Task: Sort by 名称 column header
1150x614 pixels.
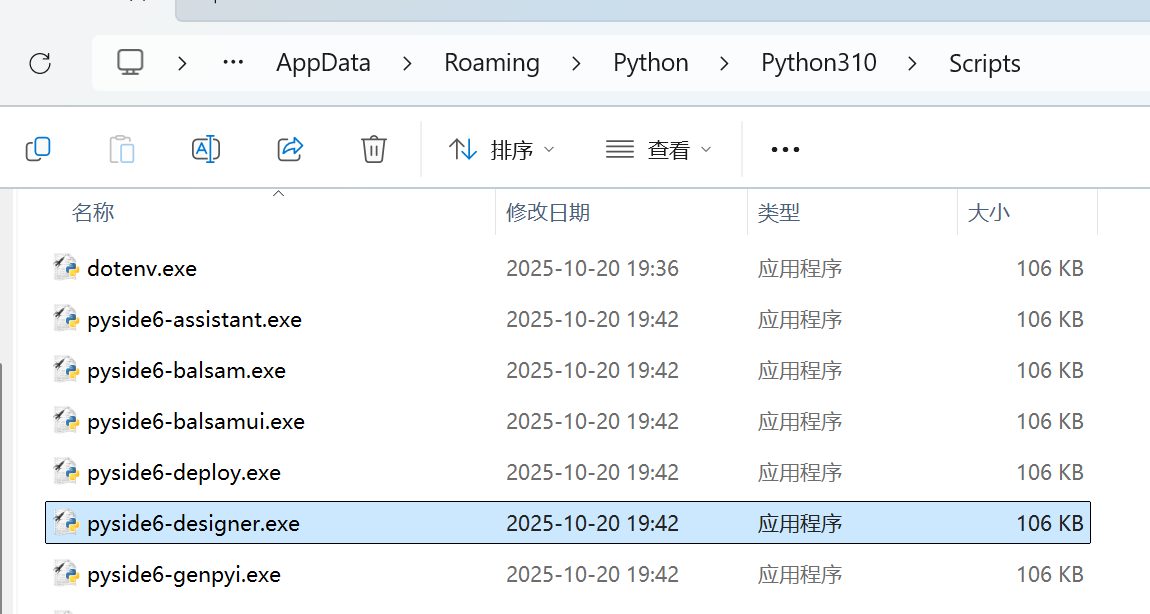Action: pyautogui.click(x=93, y=213)
